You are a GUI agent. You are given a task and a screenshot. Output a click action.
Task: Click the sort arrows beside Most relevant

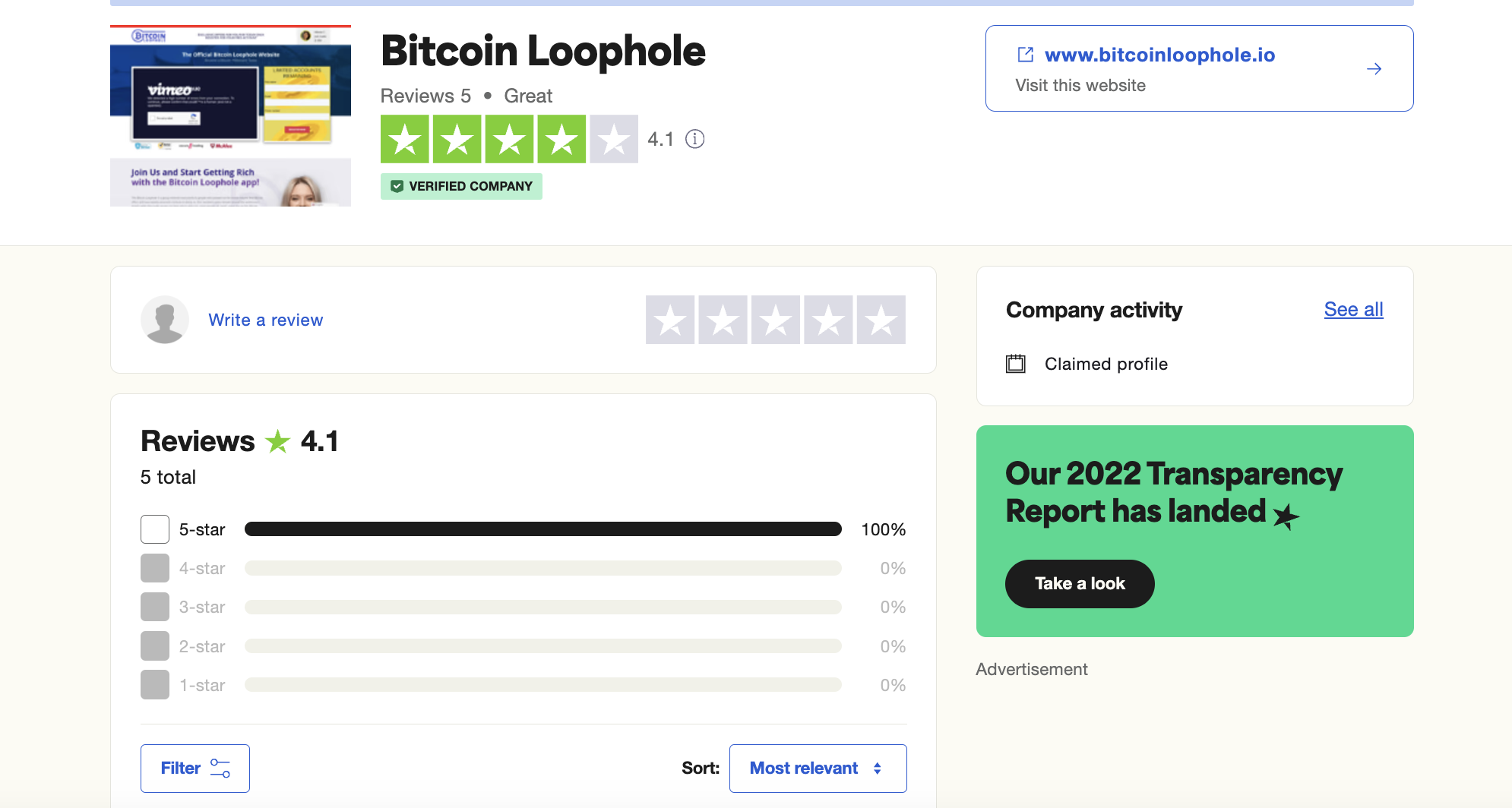pyautogui.click(x=878, y=768)
